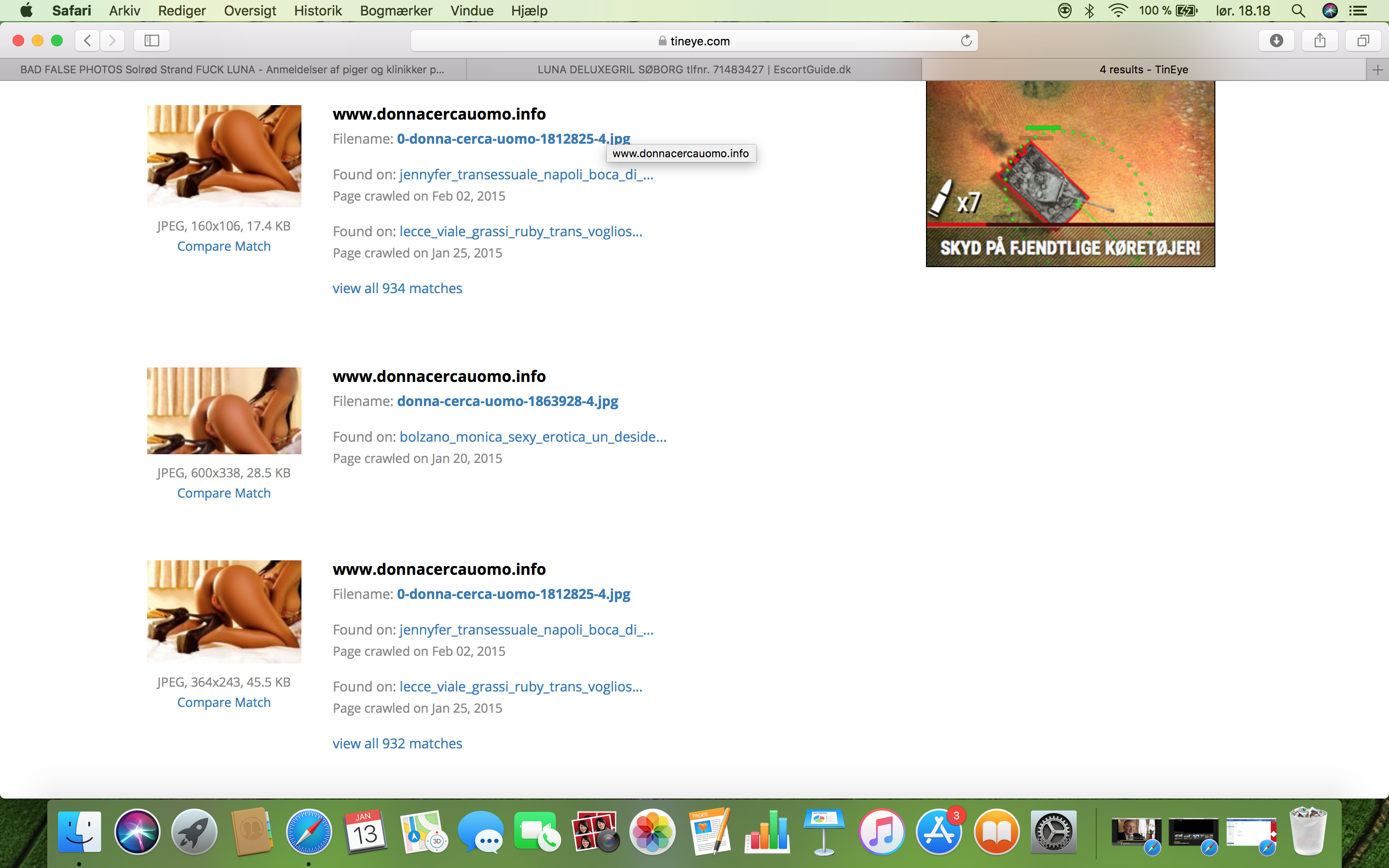Open Contacts book in the Dock
1389x868 pixels.
tap(251, 831)
